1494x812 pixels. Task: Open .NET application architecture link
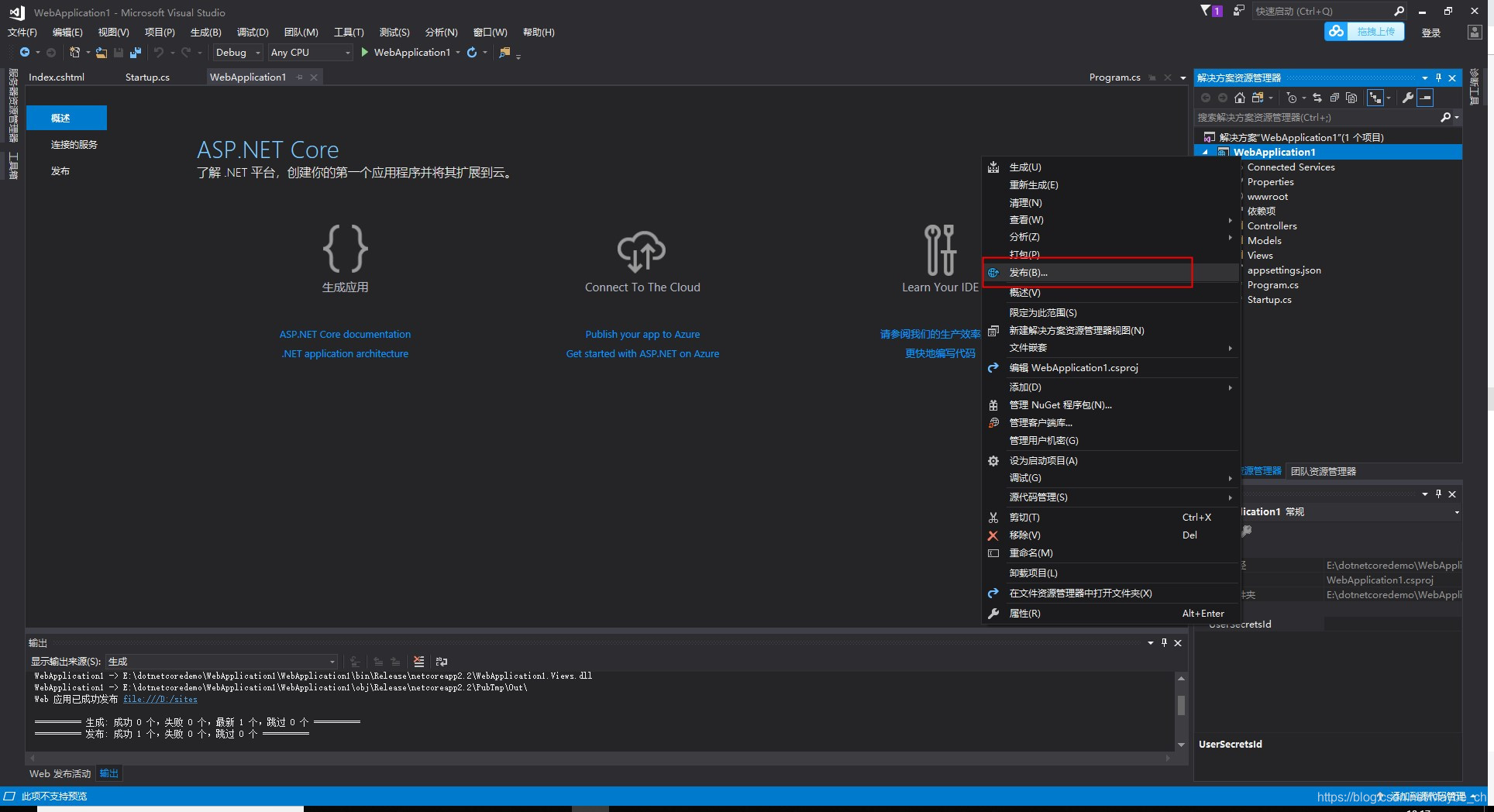tap(345, 354)
